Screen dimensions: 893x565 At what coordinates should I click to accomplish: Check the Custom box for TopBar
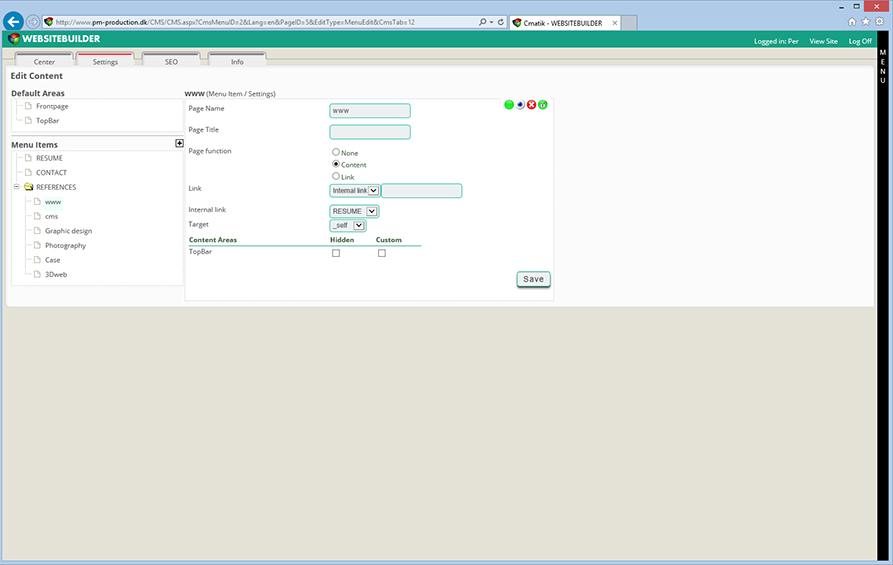[382, 253]
